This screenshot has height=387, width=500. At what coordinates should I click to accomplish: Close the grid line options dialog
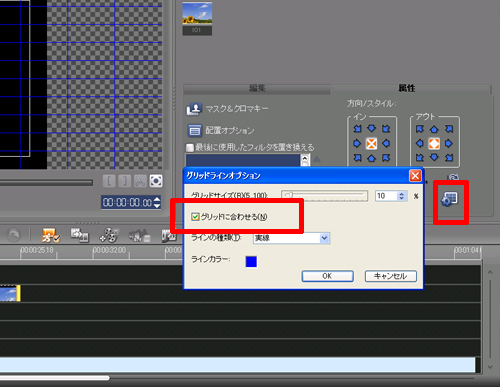click(x=415, y=176)
